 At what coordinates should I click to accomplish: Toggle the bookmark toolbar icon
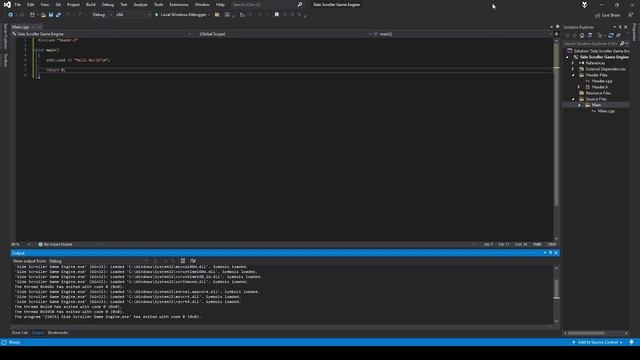pyautogui.click(x=277, y=15)
